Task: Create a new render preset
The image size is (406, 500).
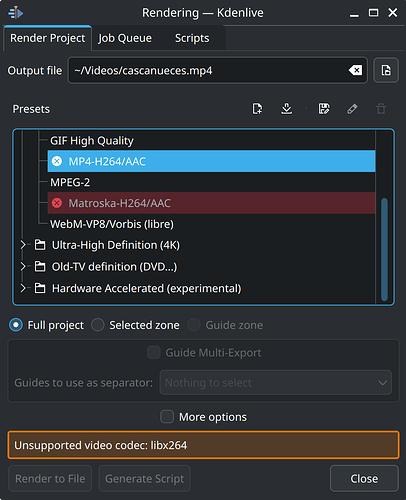Action: (x=257, y=109)
